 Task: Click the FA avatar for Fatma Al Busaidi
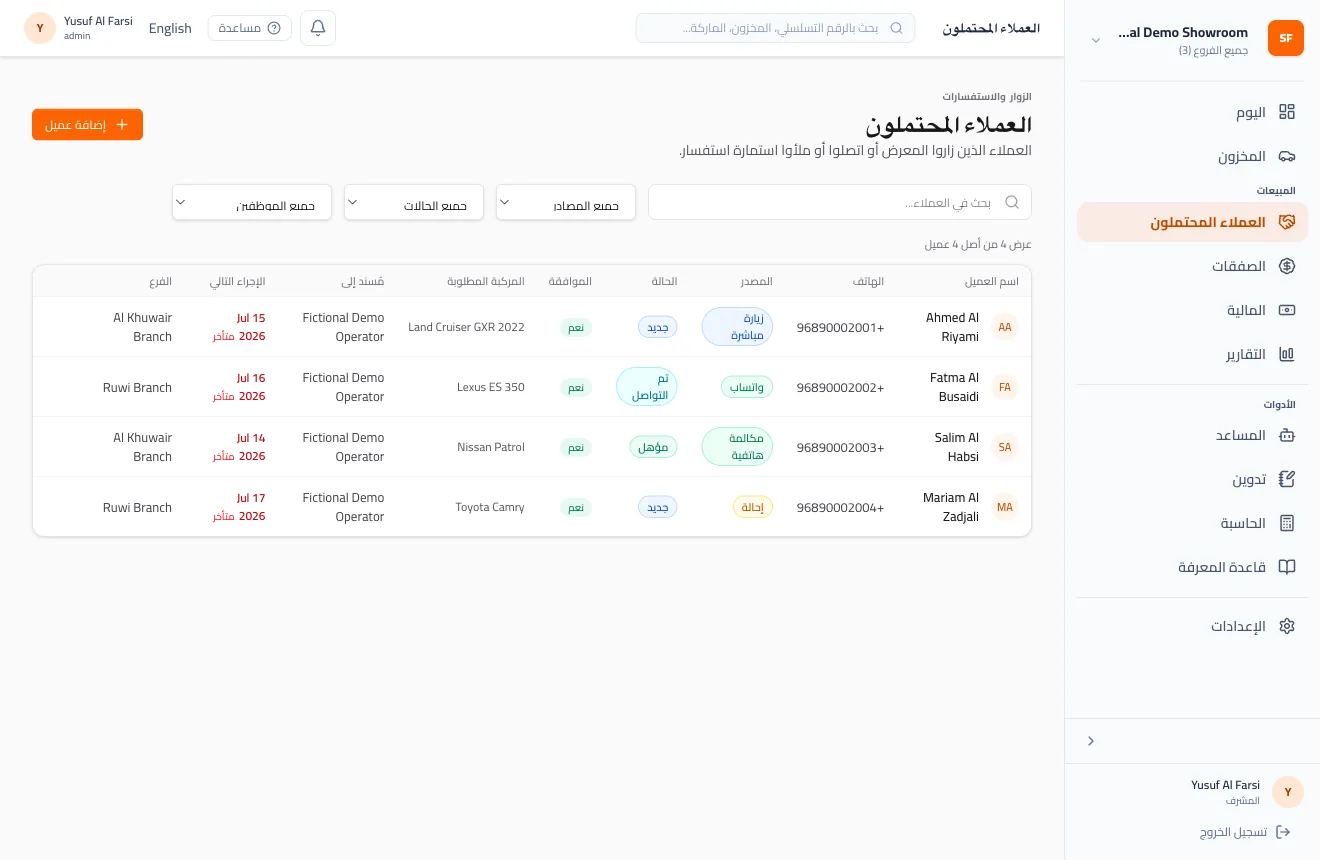(1005, 387)
